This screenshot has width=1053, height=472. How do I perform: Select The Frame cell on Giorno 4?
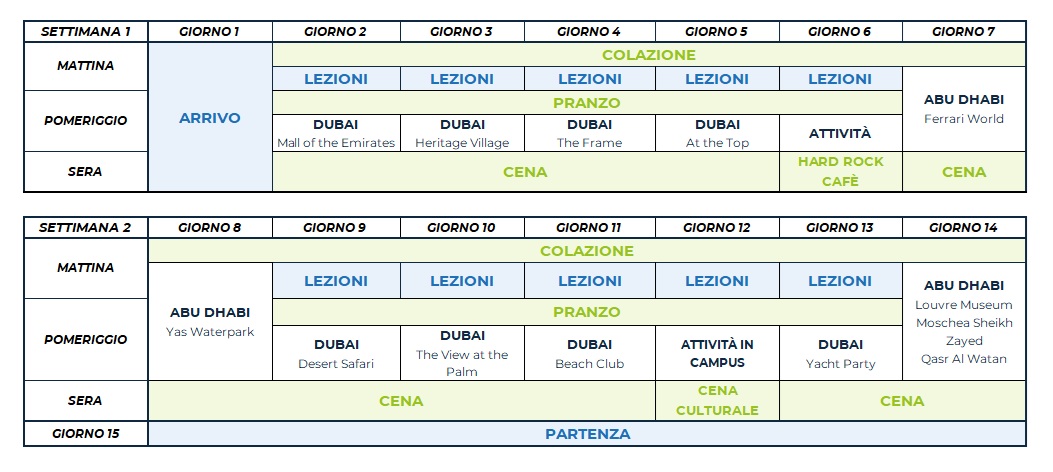point(590,133)
